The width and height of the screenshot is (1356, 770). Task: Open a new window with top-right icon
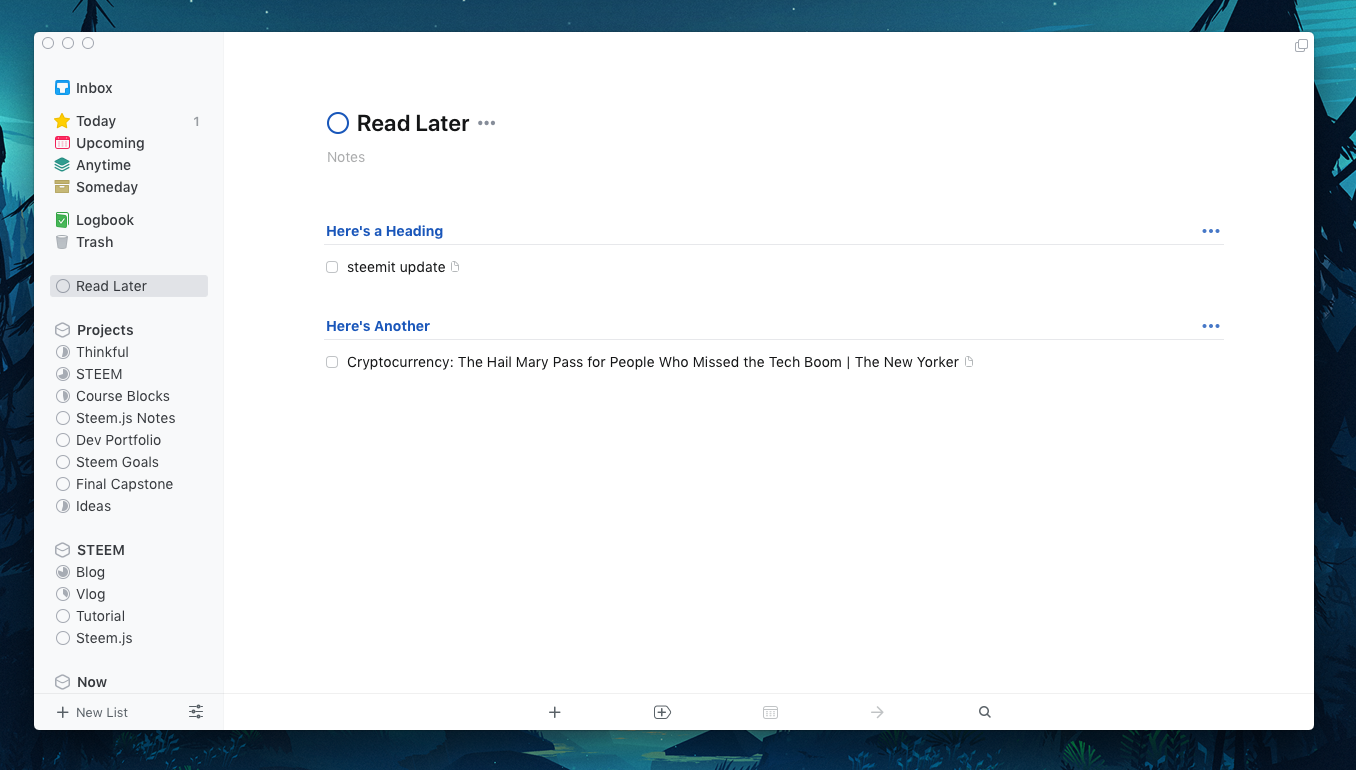coord(1301,46)
